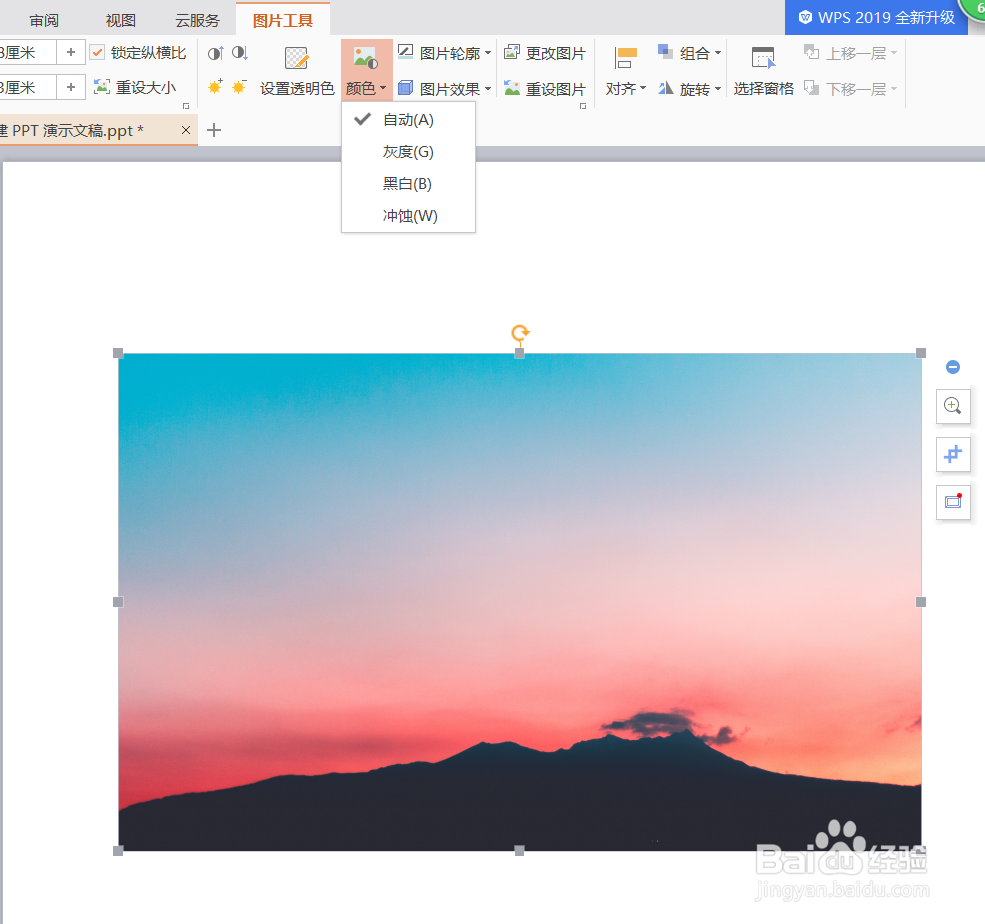Click the upper 厘米 height input field

pos(28,52)
